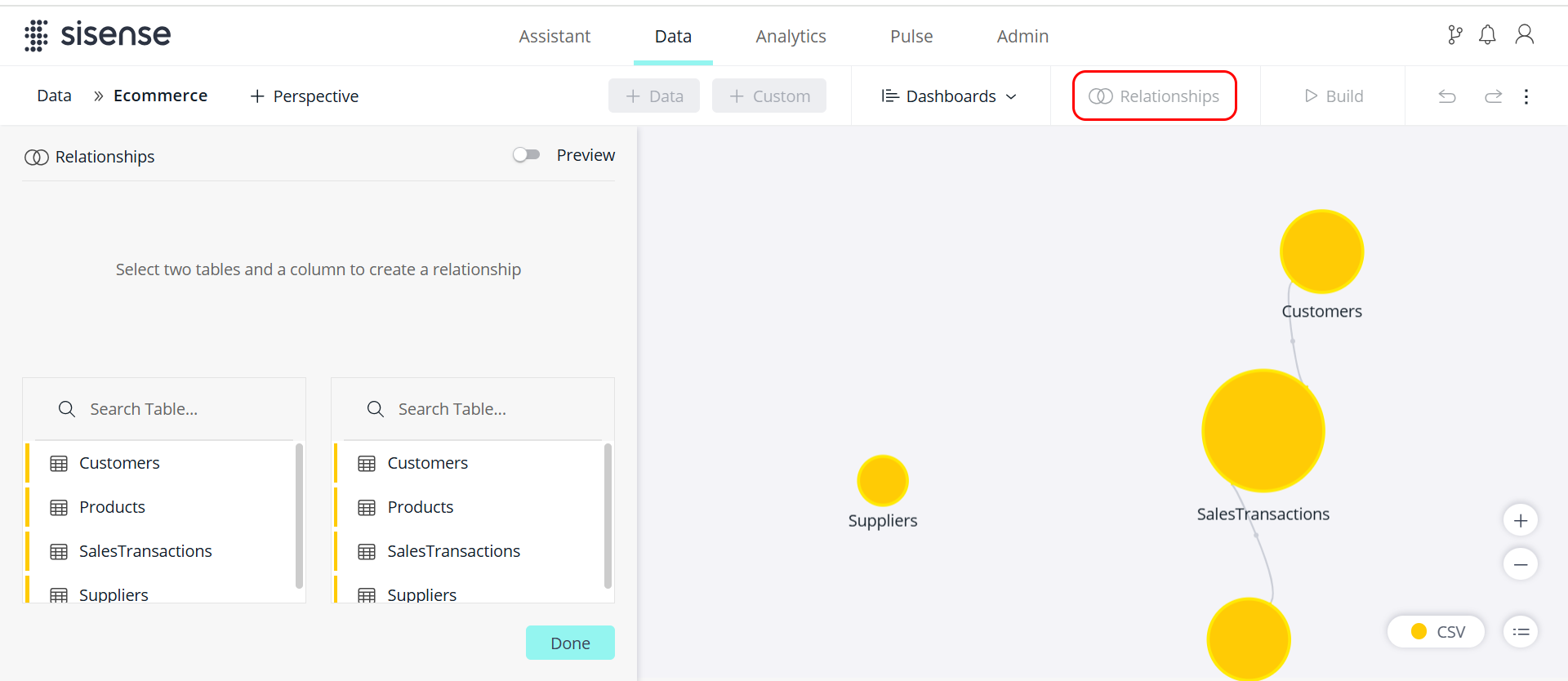Image resolution: width=1568 pixels, height=681 pixels.
Task: Click the + Data button
Action: click(654, 96)
